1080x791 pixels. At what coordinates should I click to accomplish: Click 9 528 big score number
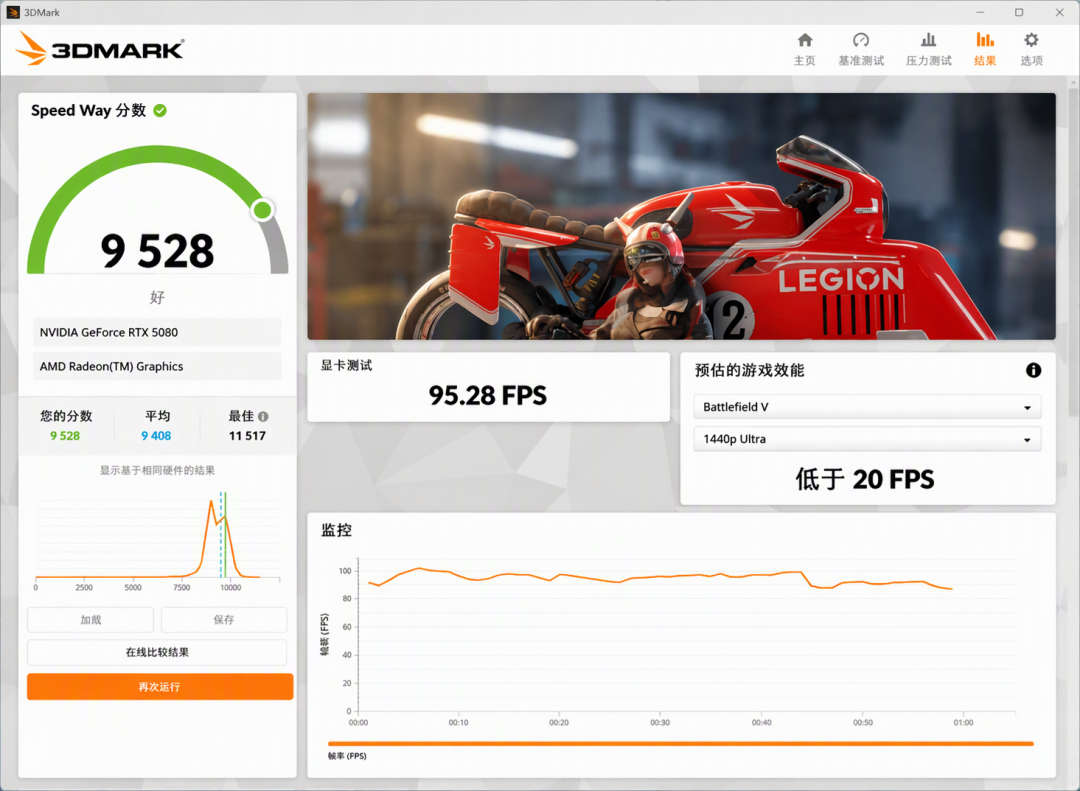coord(157,250)
